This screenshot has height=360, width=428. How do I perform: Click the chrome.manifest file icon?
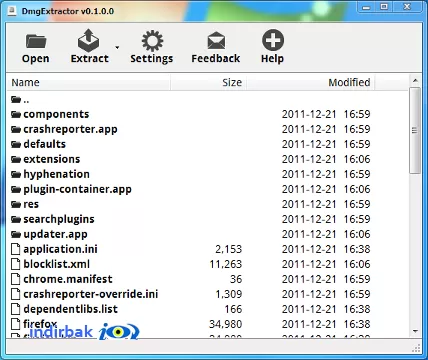[16, 279]
